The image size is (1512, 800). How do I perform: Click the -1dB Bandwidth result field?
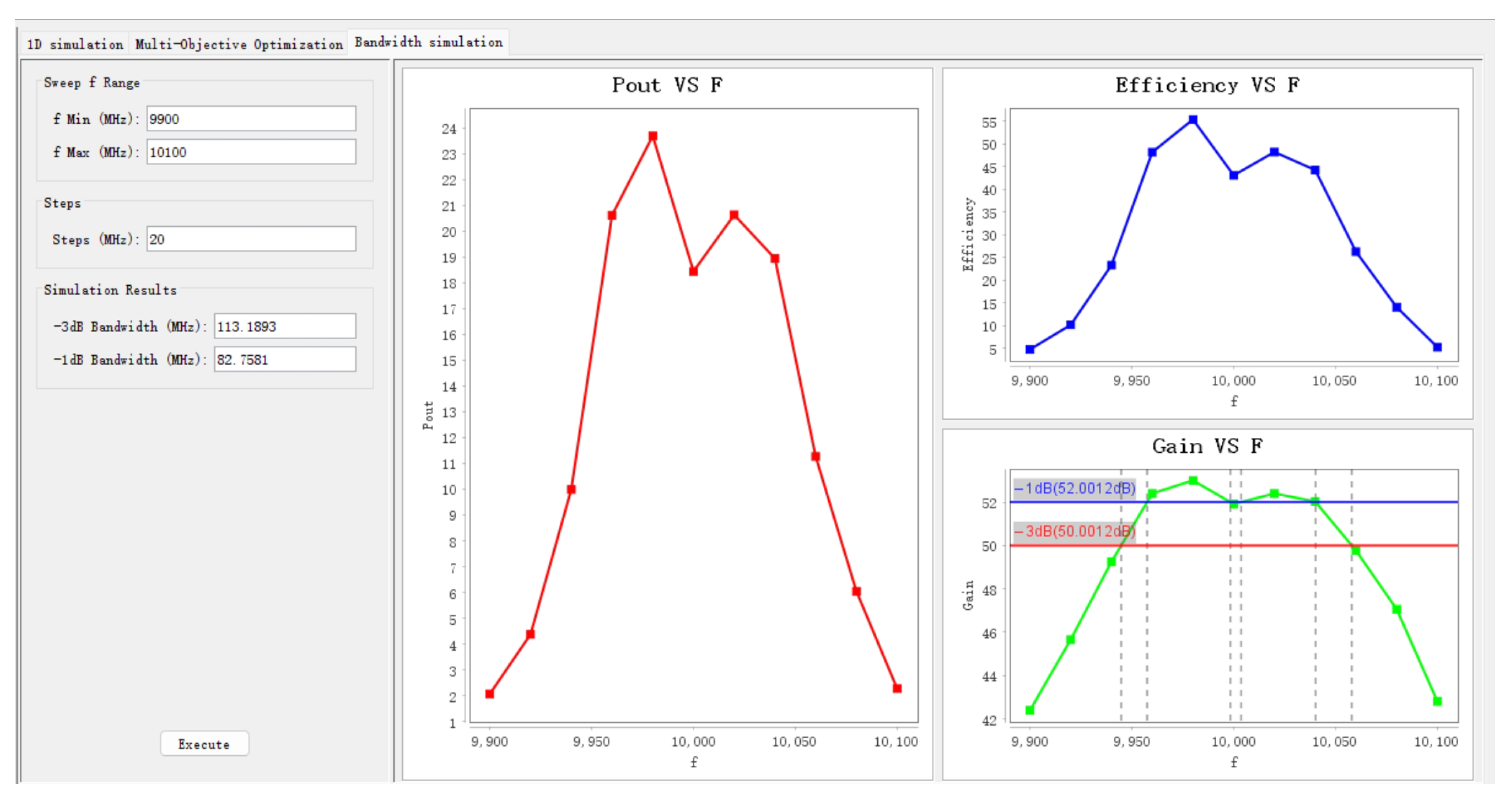click(x=284, y=360)
